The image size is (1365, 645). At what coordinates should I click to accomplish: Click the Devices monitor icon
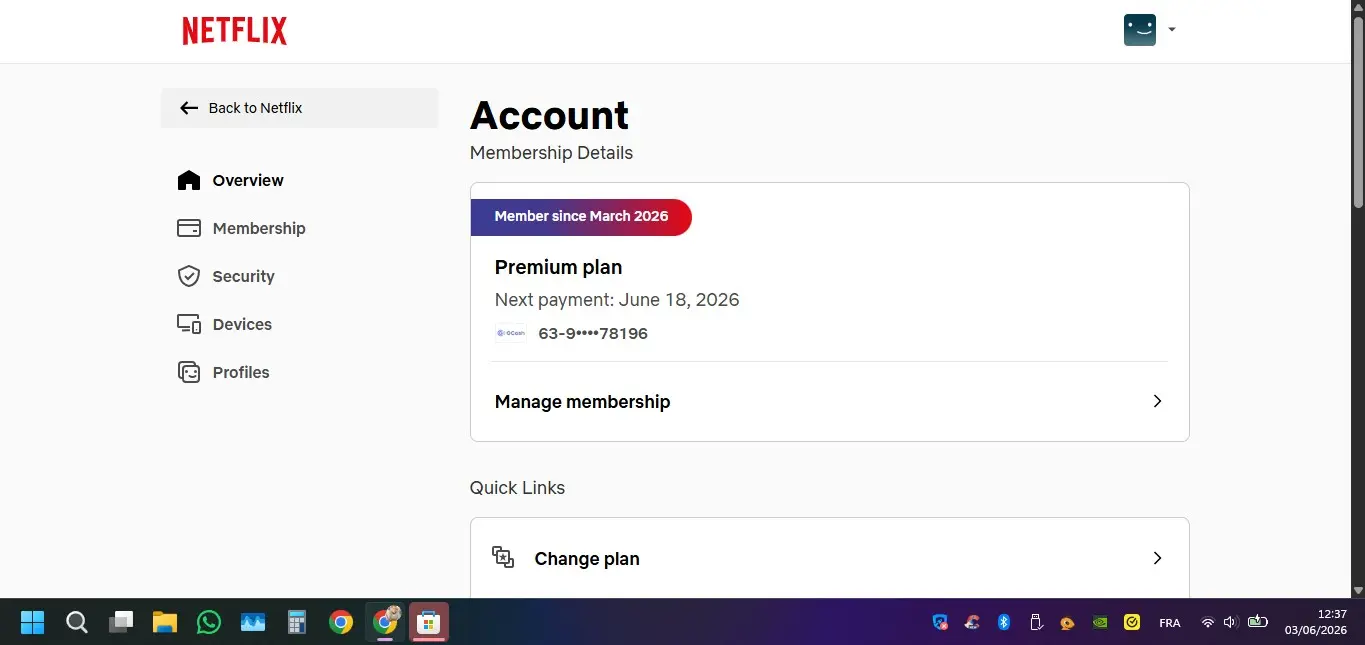[189, 324]
